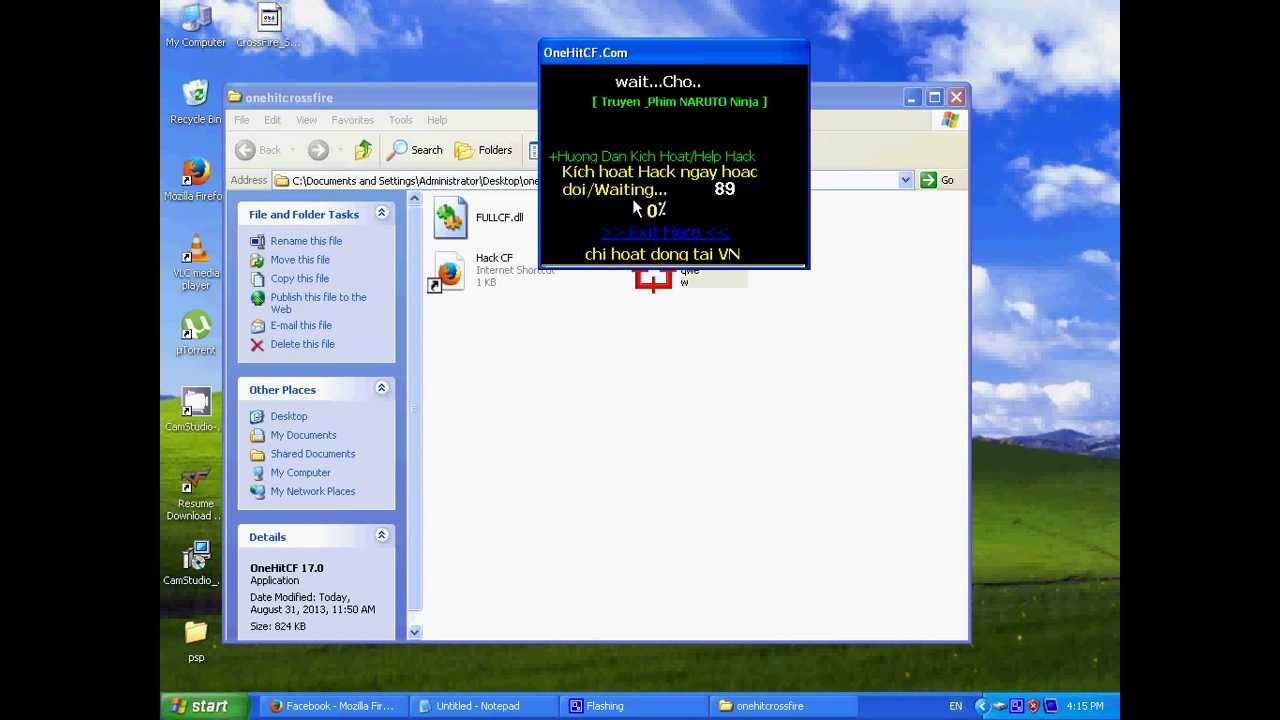1280x720 pixels.
Task: Switch to Untitled Notepad taskbar item
Action: [x=482, y=706]
